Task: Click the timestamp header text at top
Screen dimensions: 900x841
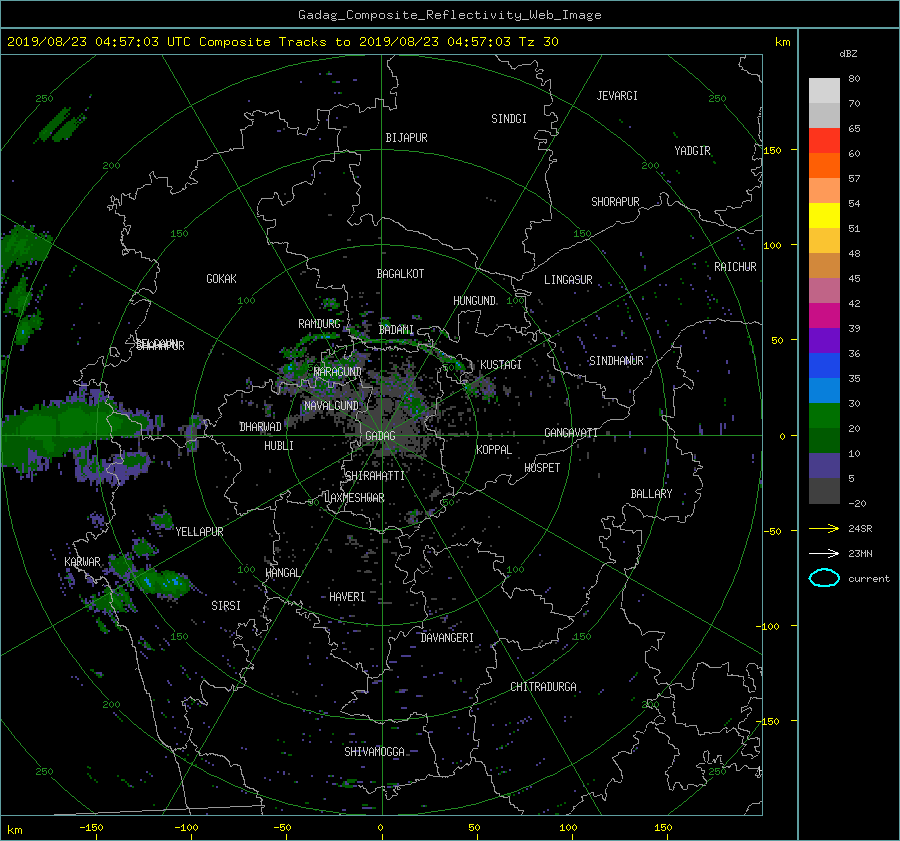Action: pyautogui.click(x=282, y=42)
